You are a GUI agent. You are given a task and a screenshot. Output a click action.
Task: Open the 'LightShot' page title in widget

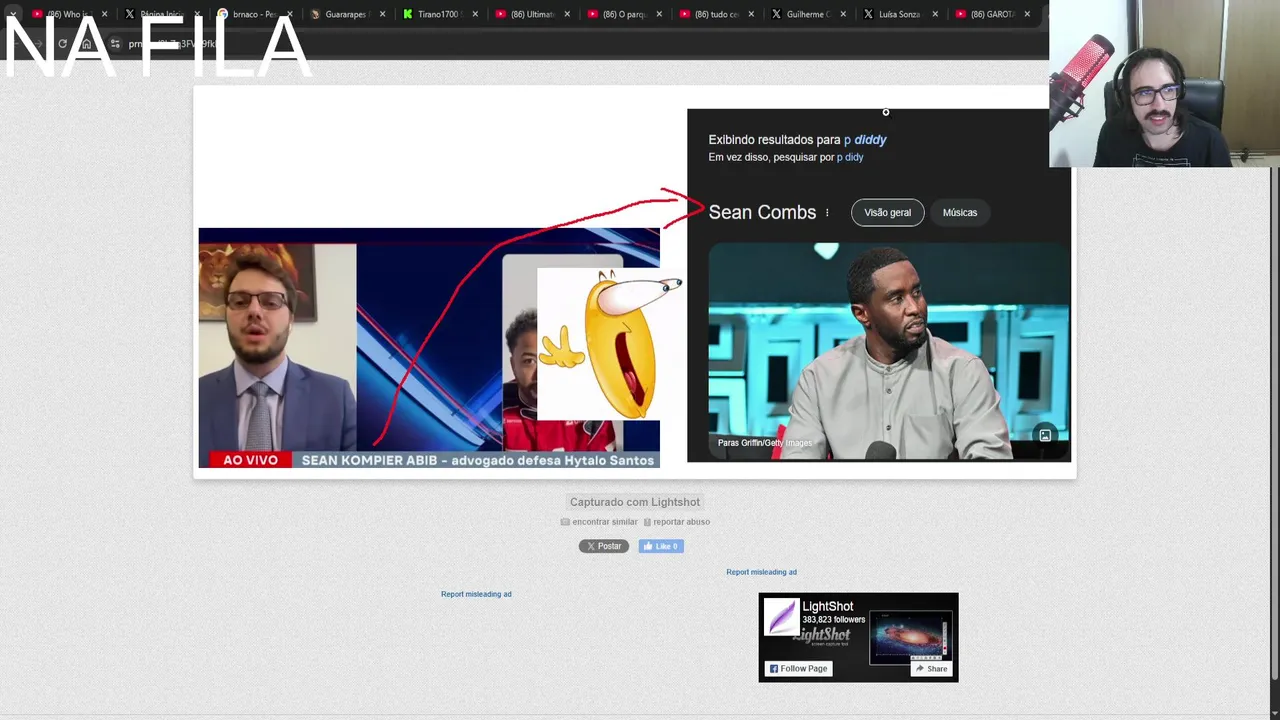(x=828, y=606)
